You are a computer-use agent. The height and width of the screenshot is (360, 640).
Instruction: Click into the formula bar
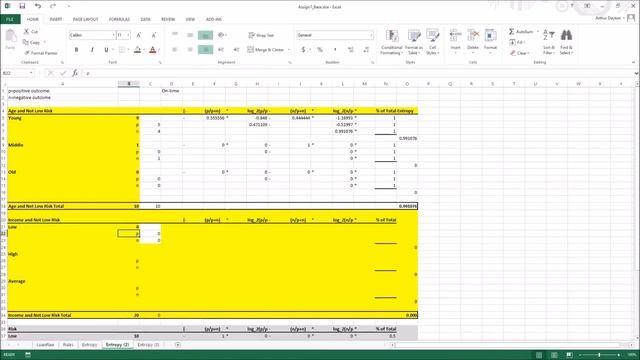tap(359, 73)
